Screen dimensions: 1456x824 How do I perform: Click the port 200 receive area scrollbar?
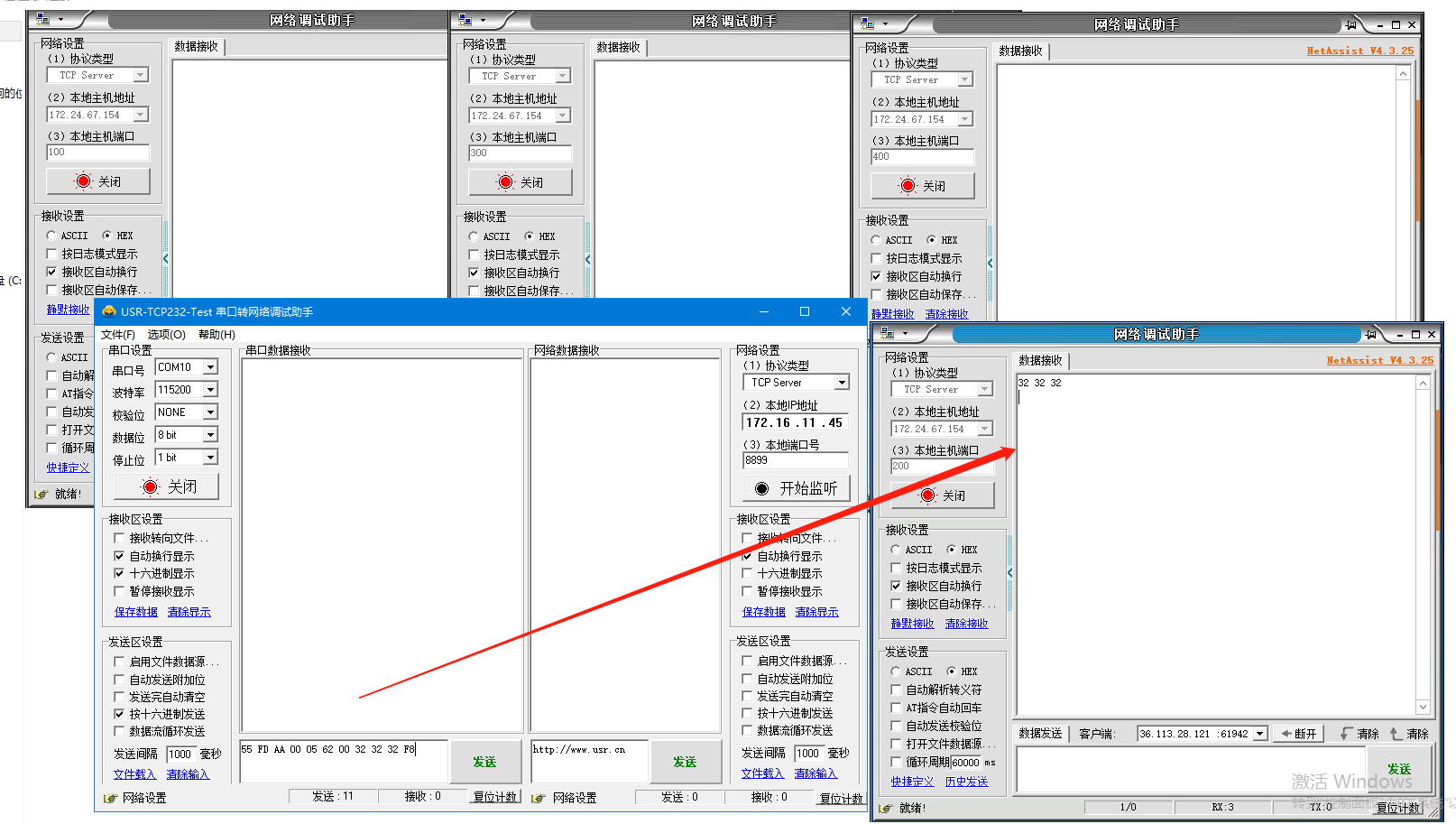tap(1423, 542)
